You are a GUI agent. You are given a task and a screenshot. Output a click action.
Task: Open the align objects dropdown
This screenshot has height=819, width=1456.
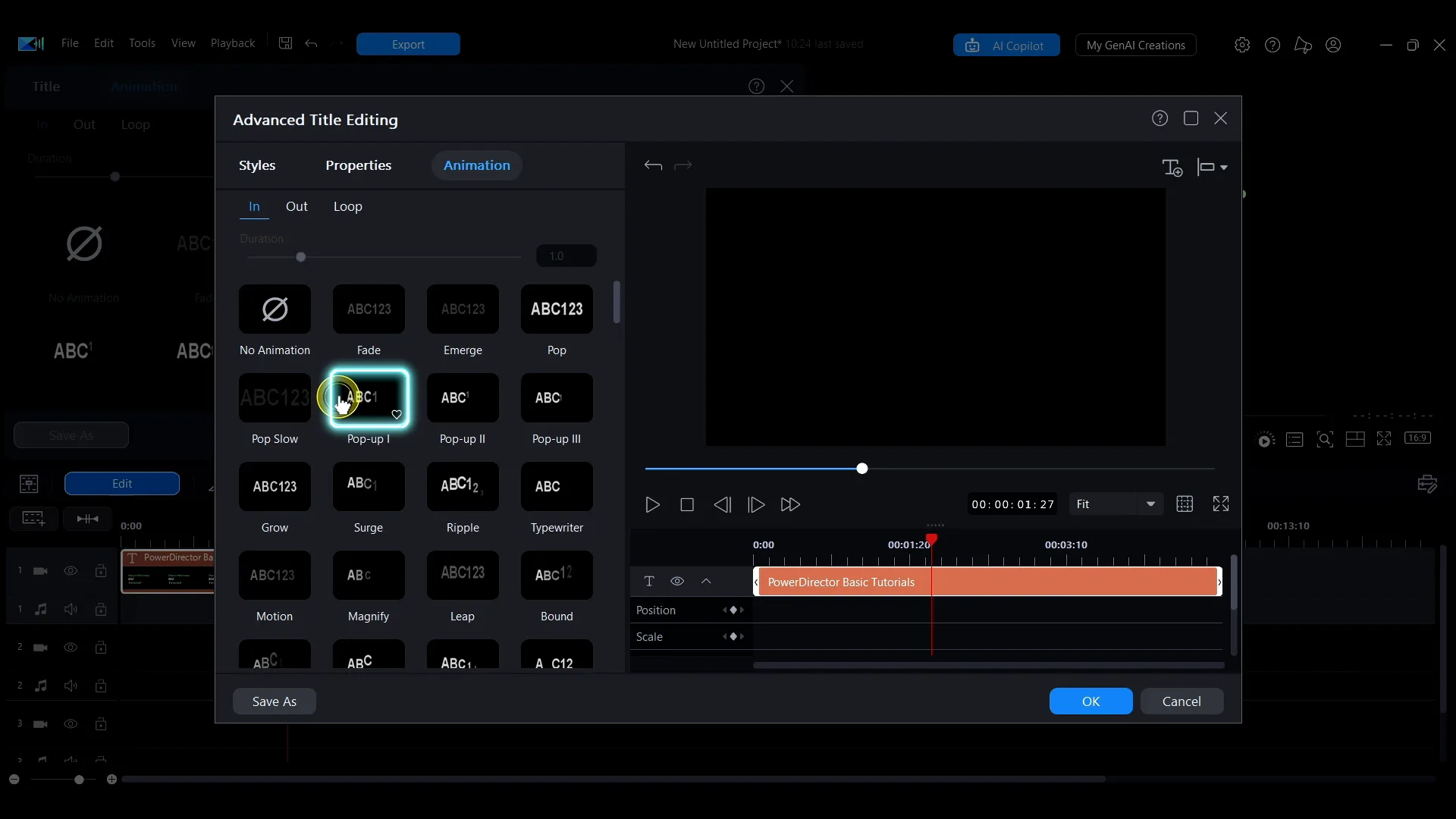click(x=1212, y=168)
